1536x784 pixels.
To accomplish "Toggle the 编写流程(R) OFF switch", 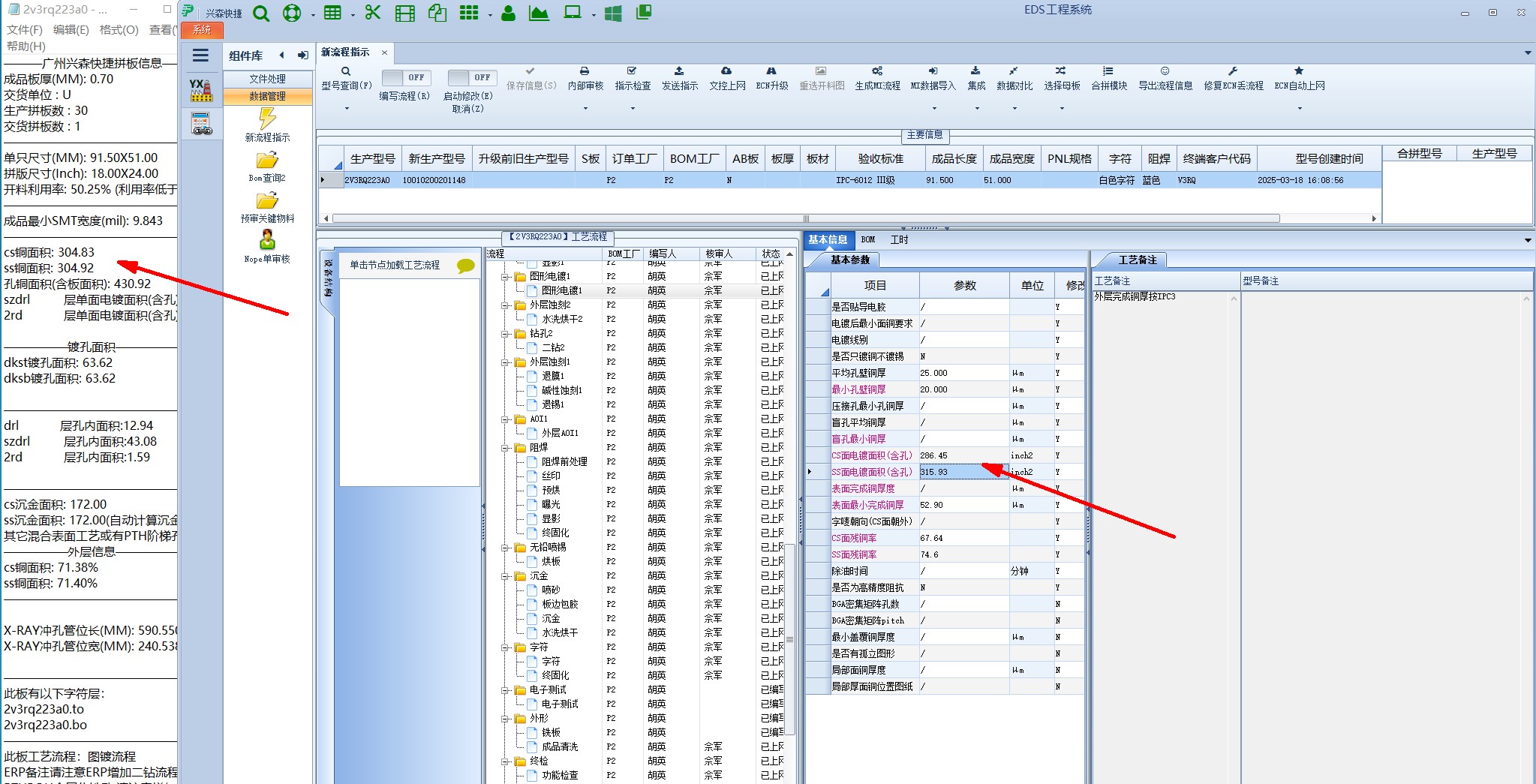I will (405, 77).
